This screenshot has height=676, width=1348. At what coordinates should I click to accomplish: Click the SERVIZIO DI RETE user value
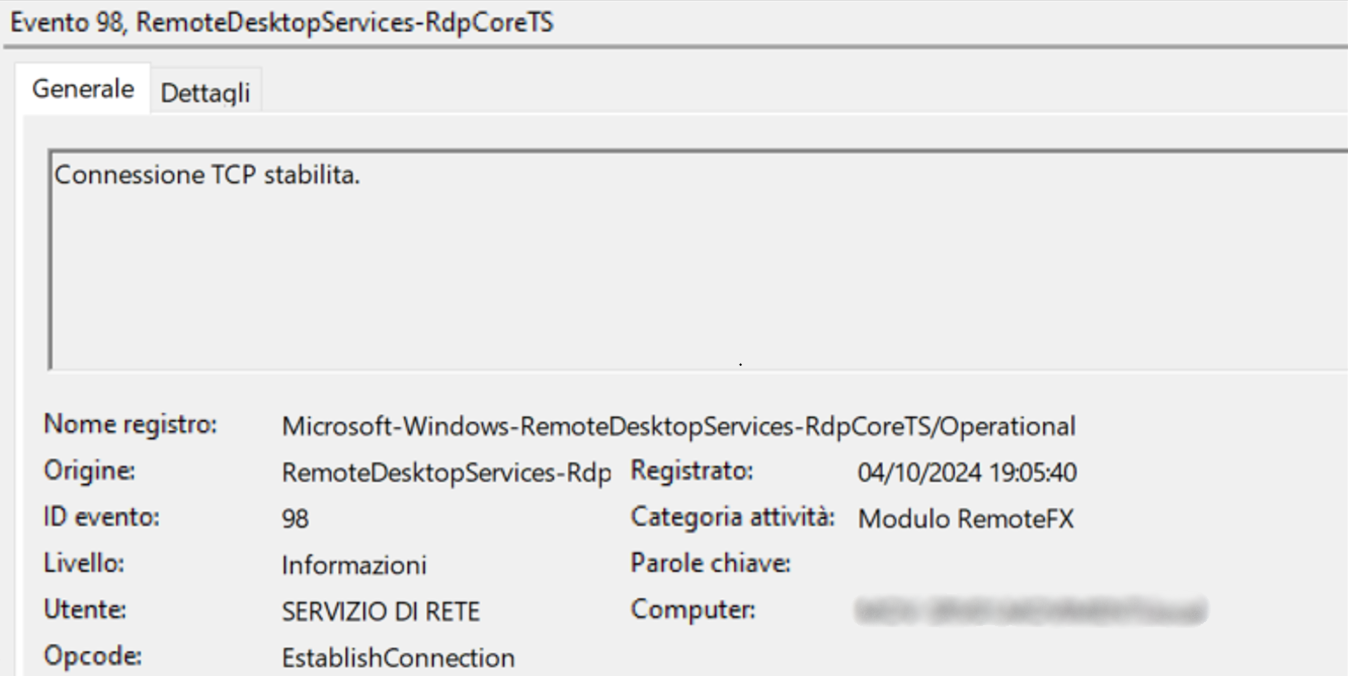click(380, 612)
